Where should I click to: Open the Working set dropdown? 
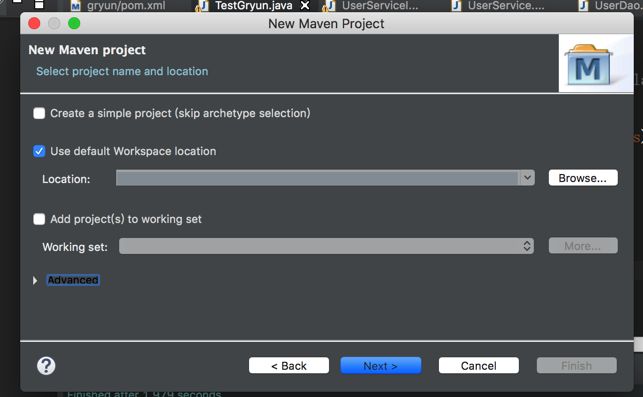[x=326, y=246]
